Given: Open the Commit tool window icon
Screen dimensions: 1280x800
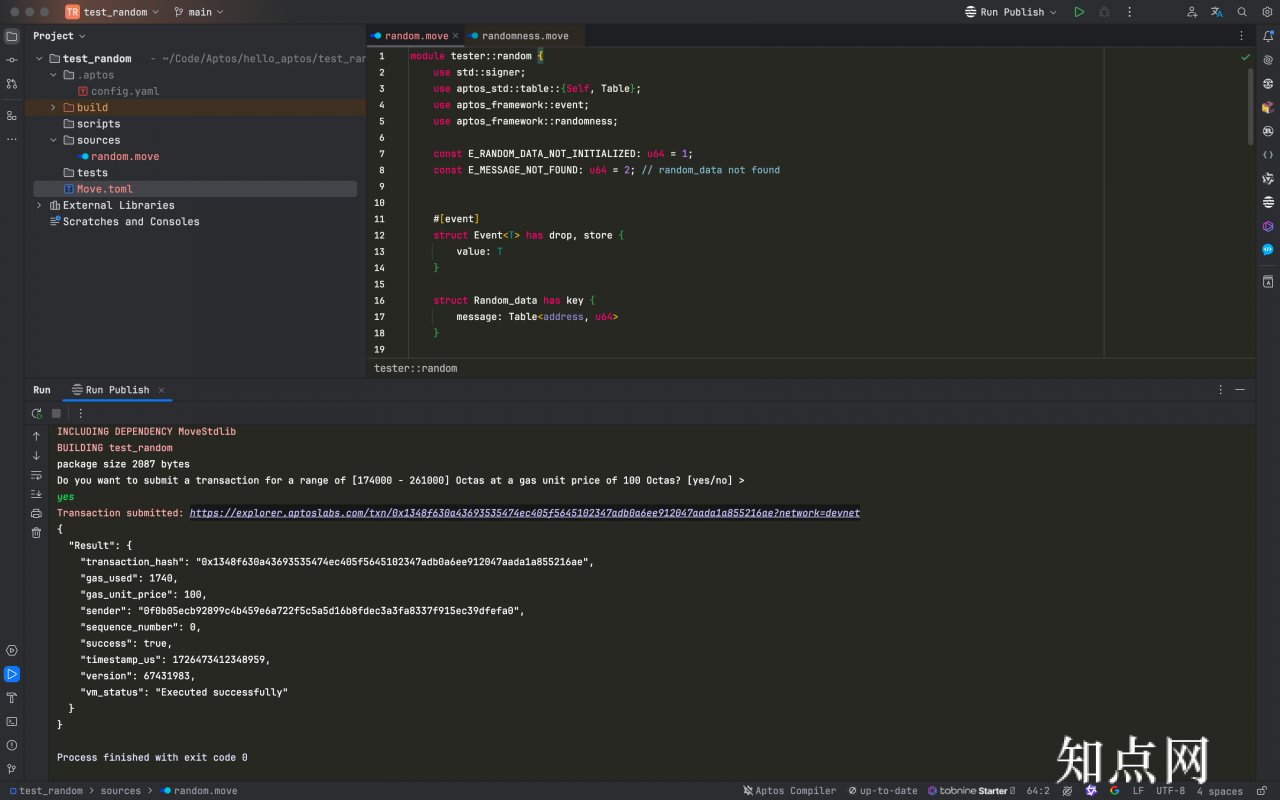Looking at the screenshot, I should click(12, 60).
